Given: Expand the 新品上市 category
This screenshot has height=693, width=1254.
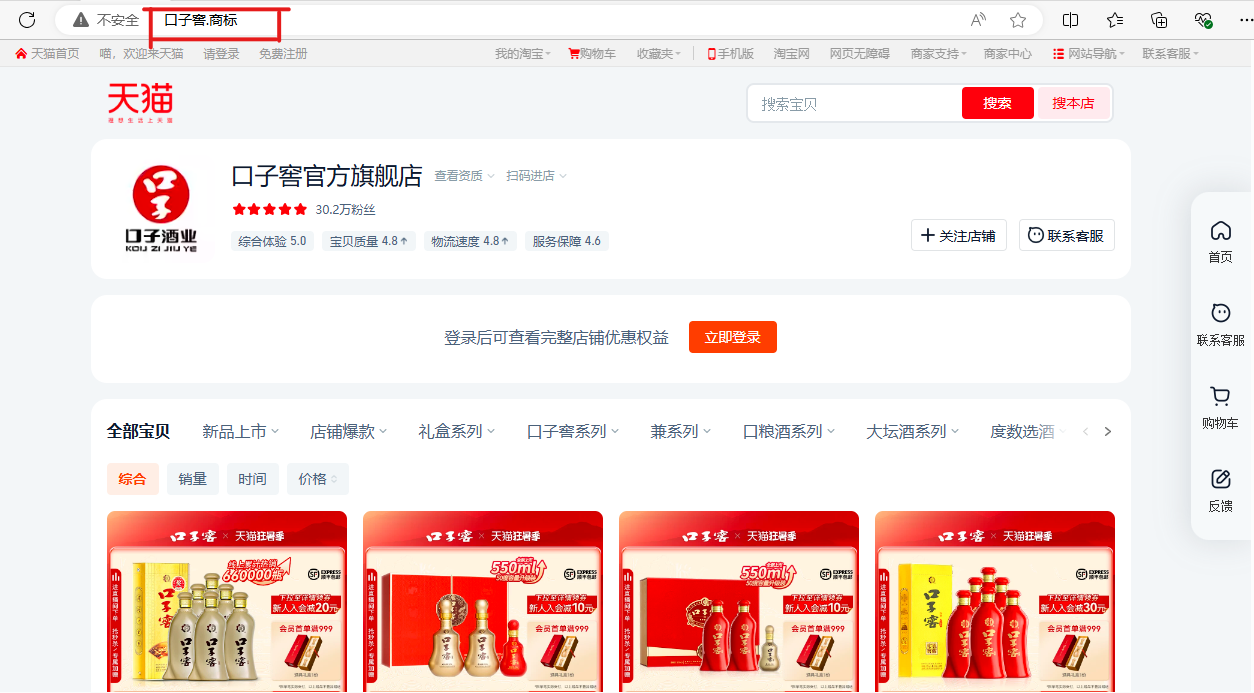Looking at the screenshot, I should click(240, 432).
